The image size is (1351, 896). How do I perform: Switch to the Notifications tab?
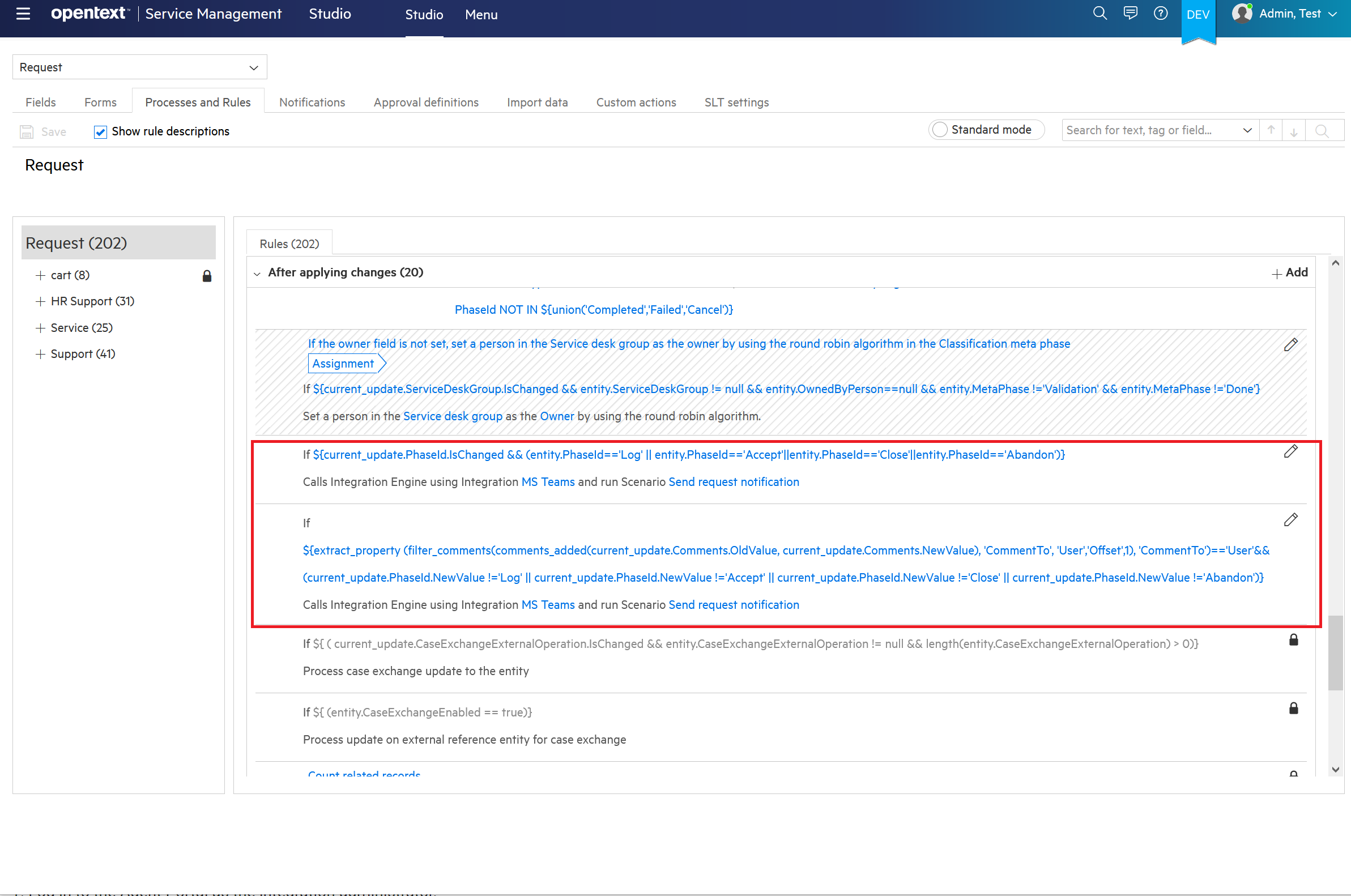coord(312,102)
